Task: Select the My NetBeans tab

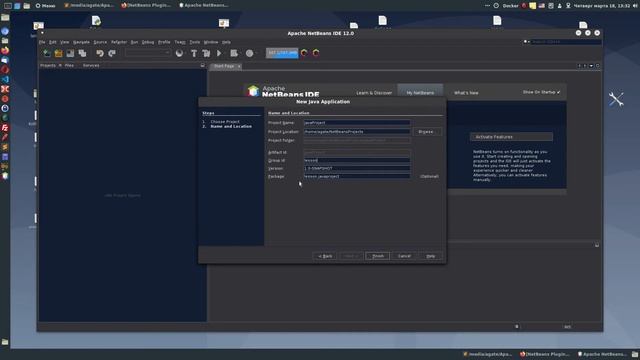Action: point(420,93)
